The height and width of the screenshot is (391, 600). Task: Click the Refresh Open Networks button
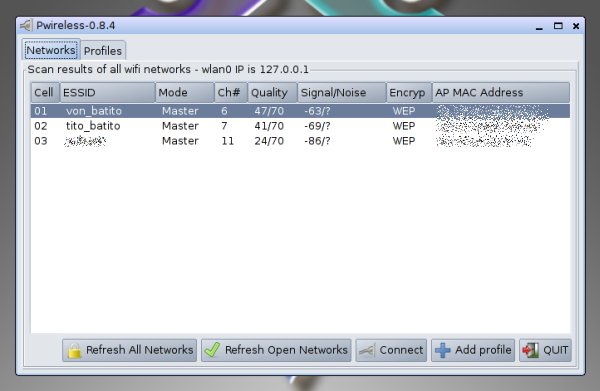[276, 350]
